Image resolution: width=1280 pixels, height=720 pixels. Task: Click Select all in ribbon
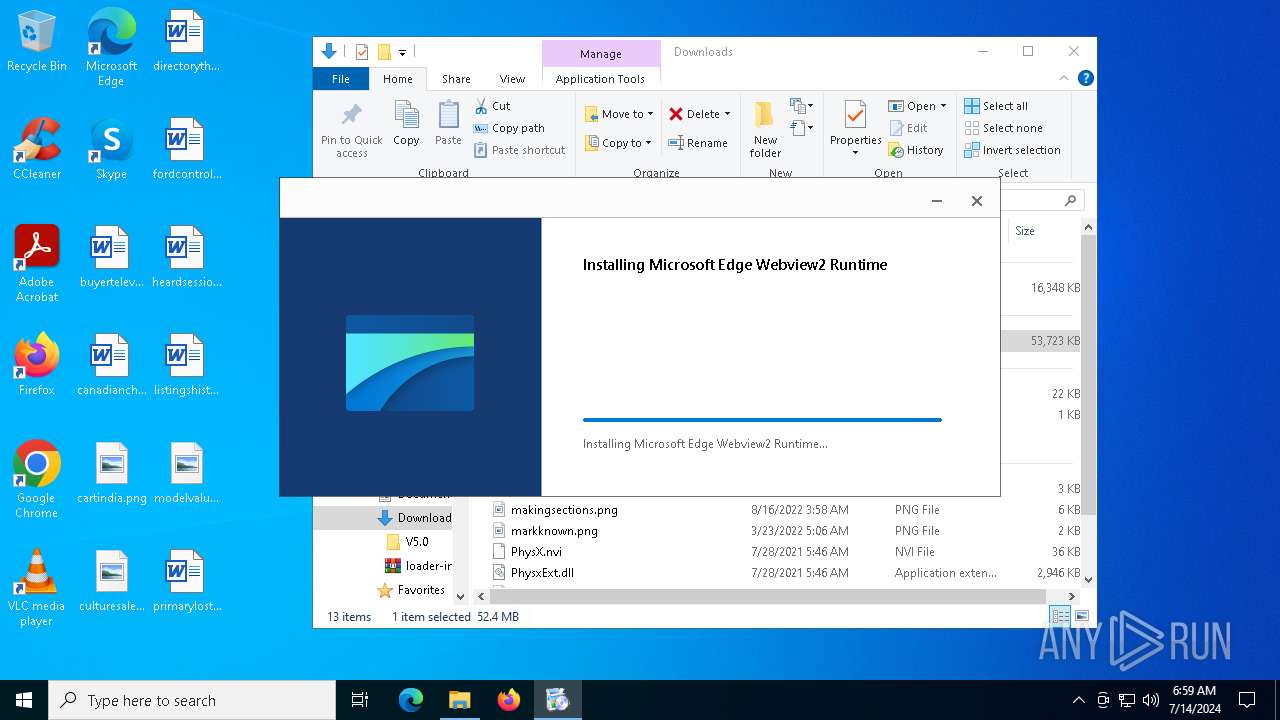tap(996, 106)
